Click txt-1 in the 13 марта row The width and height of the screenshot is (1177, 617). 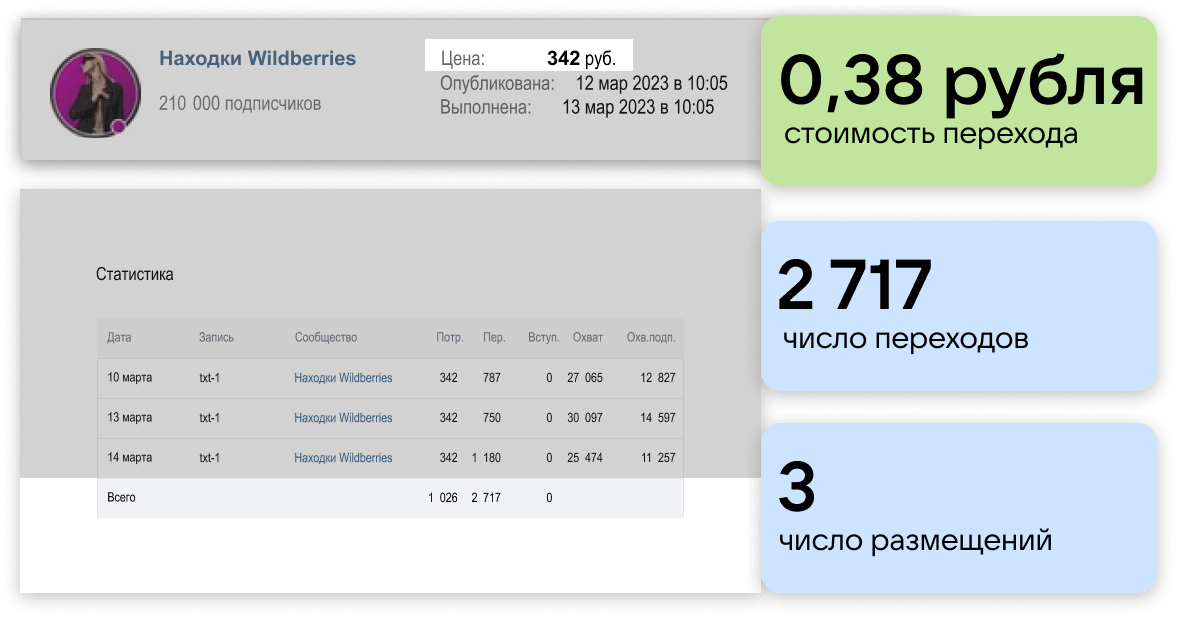209,418
